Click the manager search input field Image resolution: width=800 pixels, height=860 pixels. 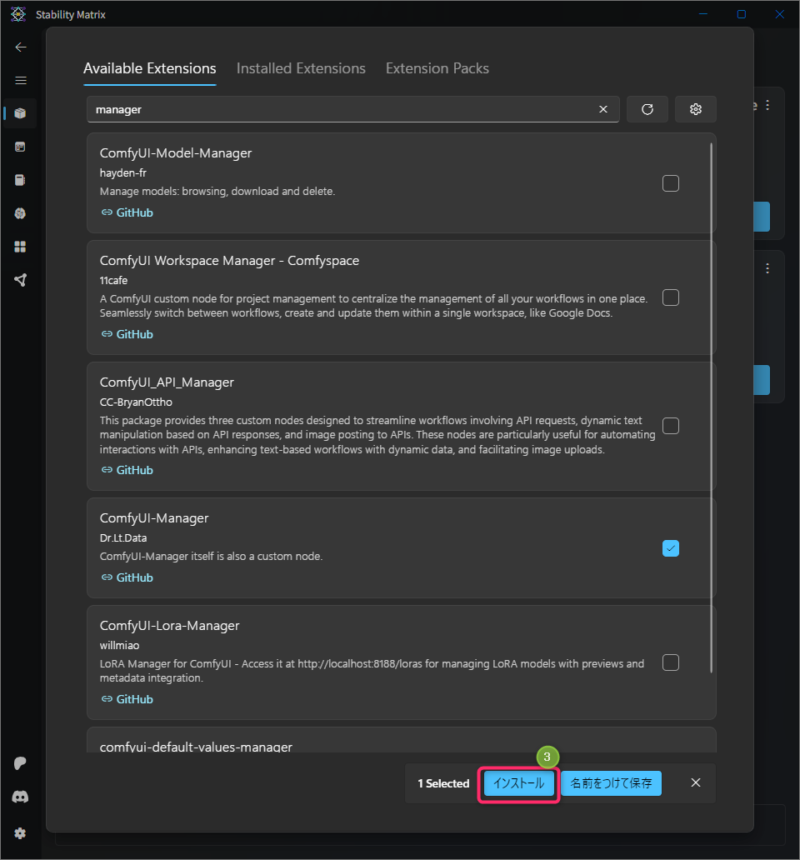(x=345, y=109)
